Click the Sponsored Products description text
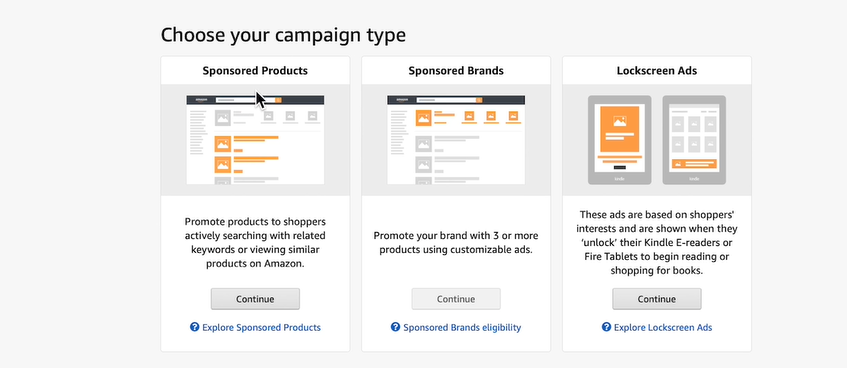Image resolution: width=847 pixels, height=368 pixels. pos(255,243)
